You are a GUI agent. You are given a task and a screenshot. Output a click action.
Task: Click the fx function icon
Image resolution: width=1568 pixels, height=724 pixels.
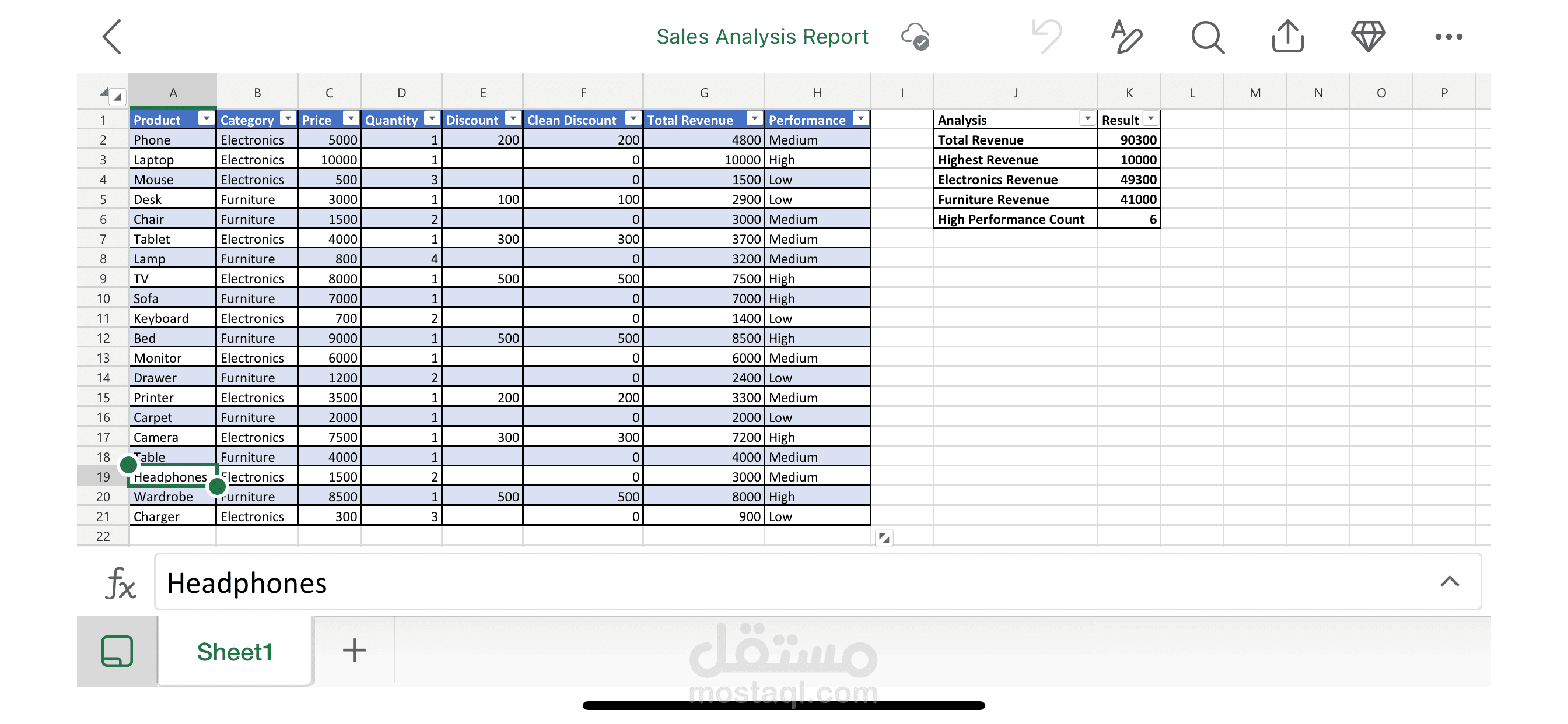120,582
